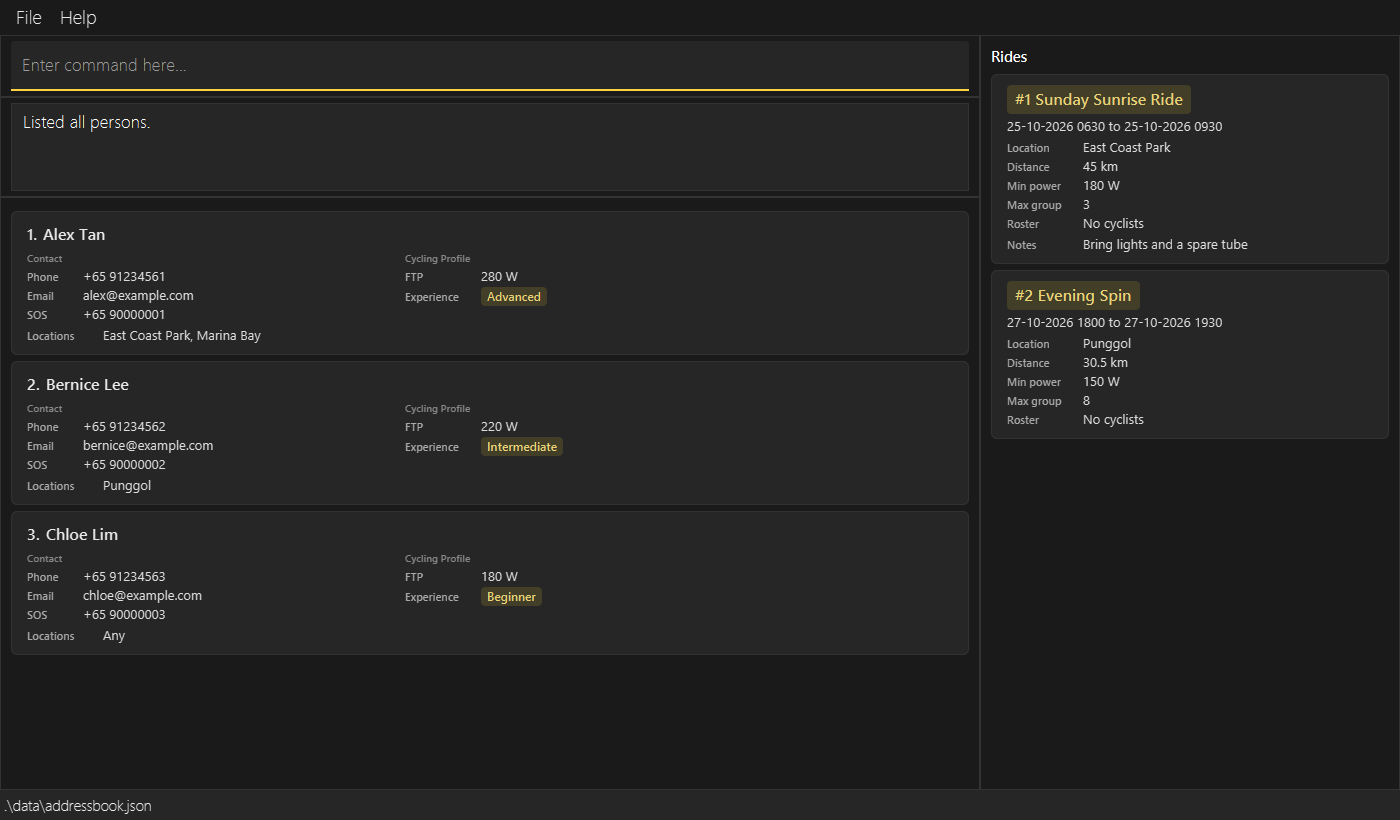Open the File menu
This screenshot has height=820, width=1400.
(x=29, y=18)
